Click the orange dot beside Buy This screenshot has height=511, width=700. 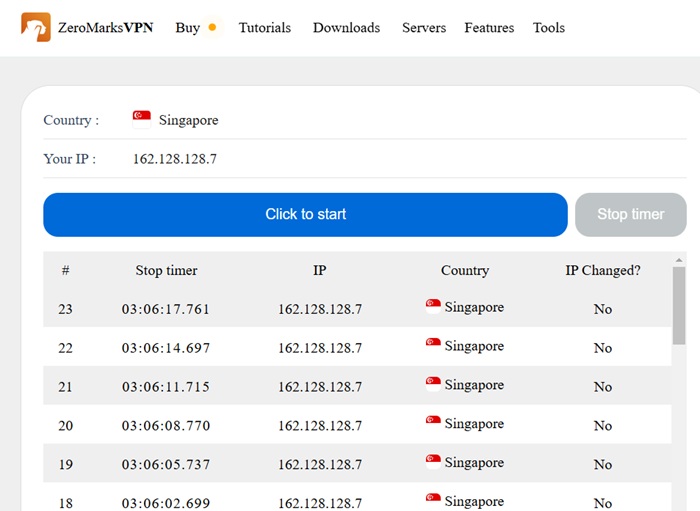tap(212, 27)
